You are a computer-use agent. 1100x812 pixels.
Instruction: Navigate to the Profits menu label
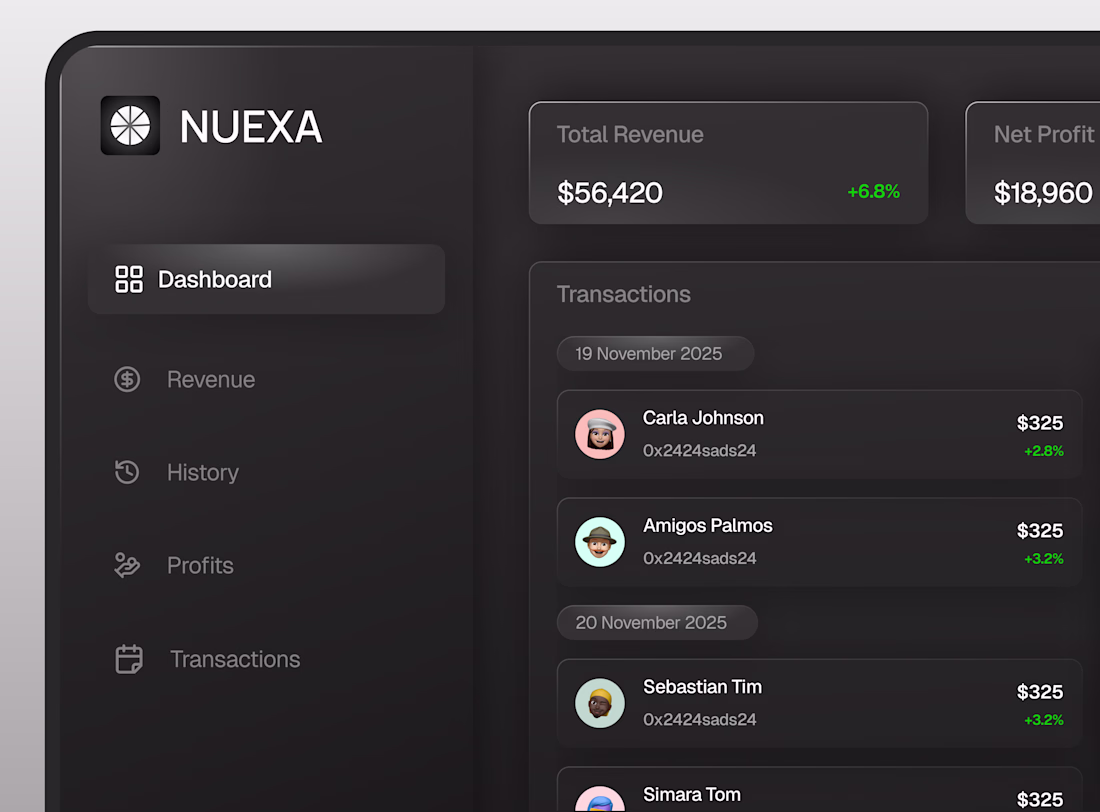point(200,565)
